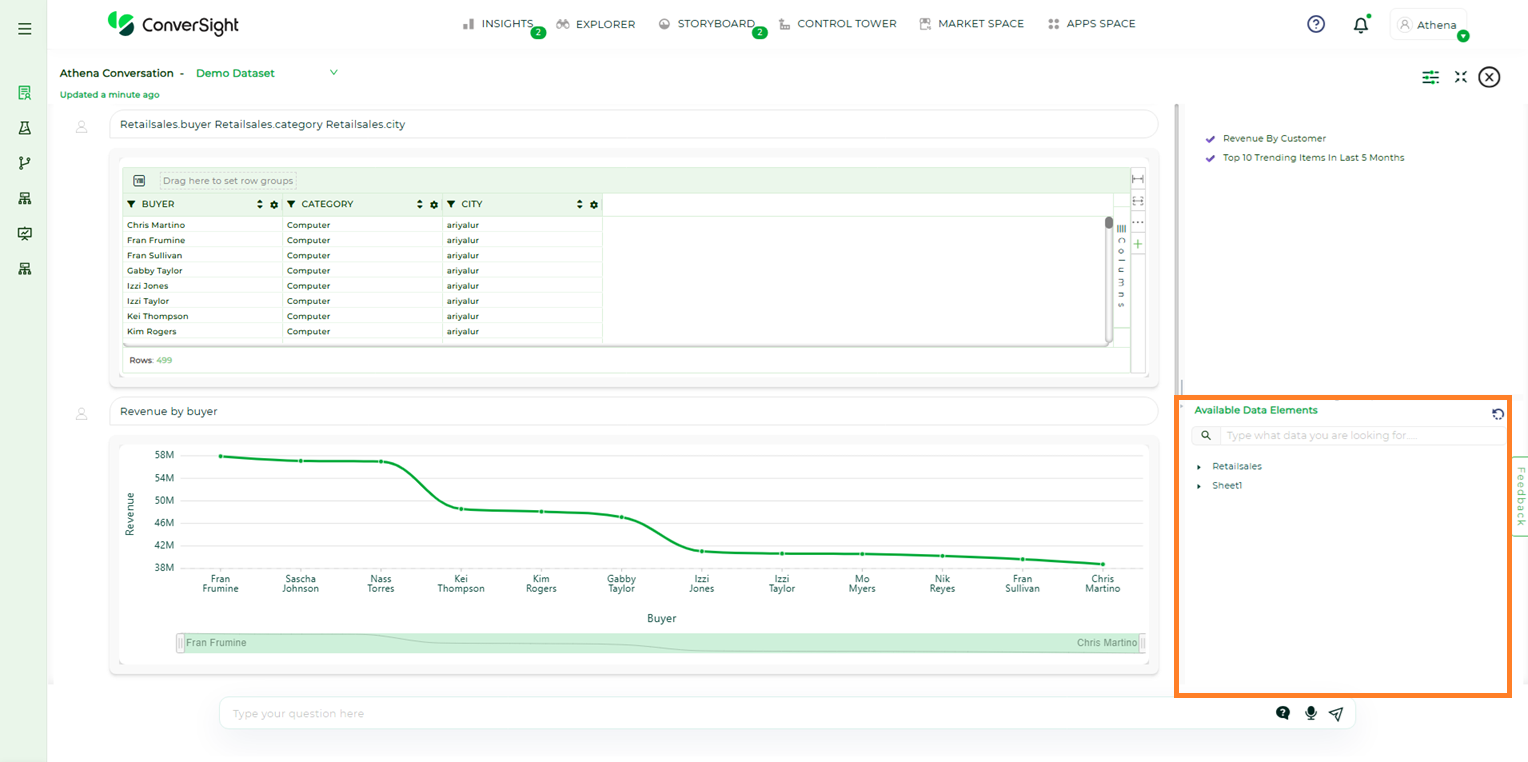Click the left handle of chart range slider
Screen dimensions: 1528x762
180,643
